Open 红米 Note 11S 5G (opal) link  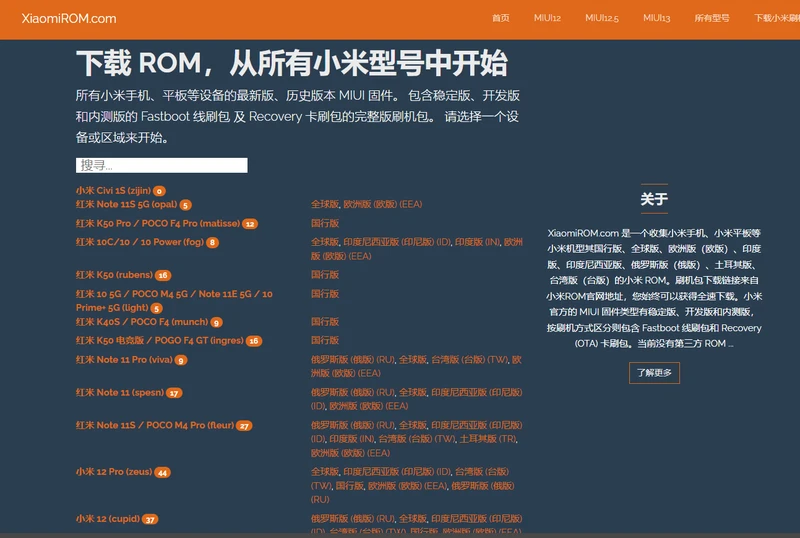coord(127,204)
